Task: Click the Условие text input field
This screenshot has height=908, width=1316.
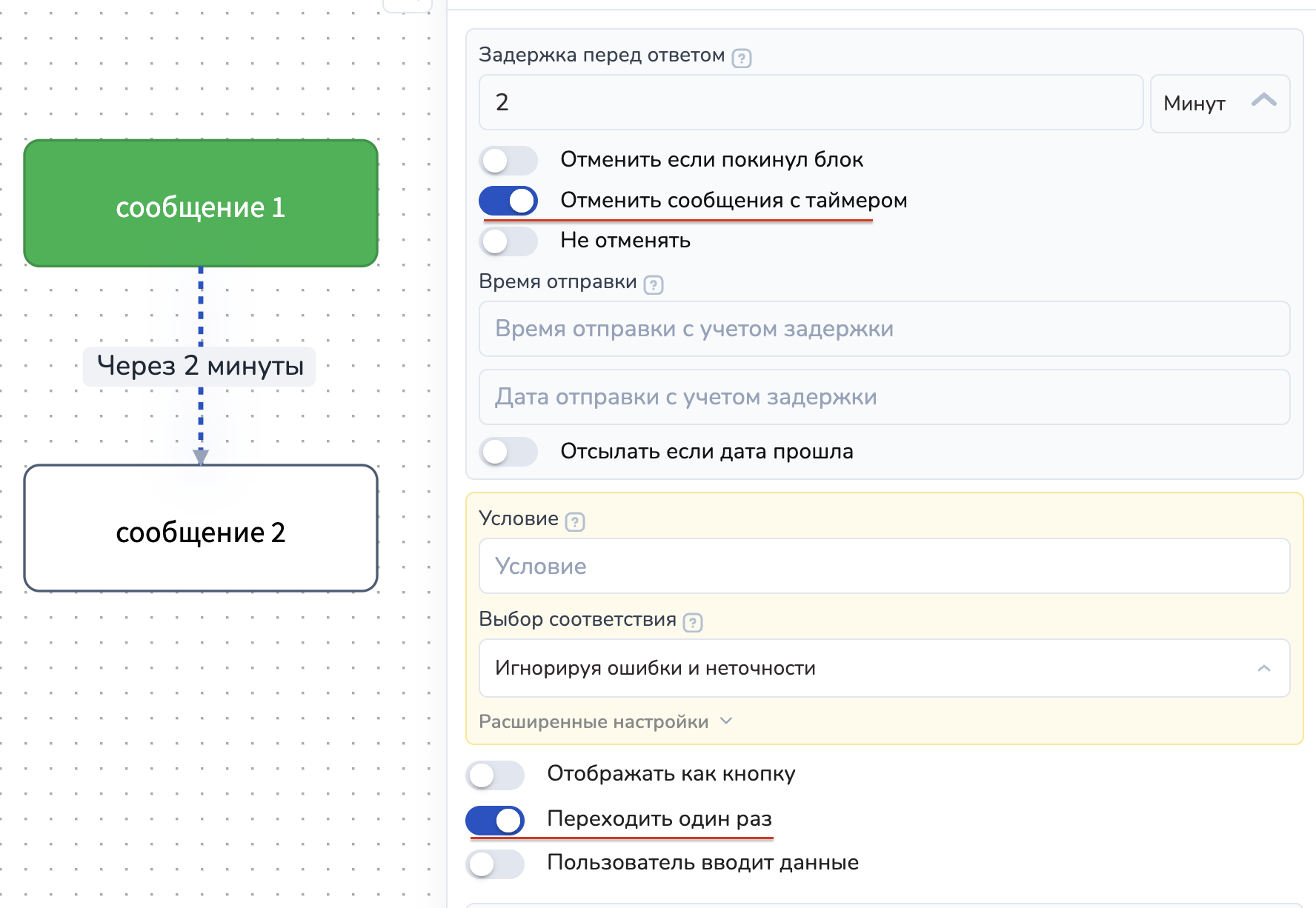Action: (x=884, y=567)
